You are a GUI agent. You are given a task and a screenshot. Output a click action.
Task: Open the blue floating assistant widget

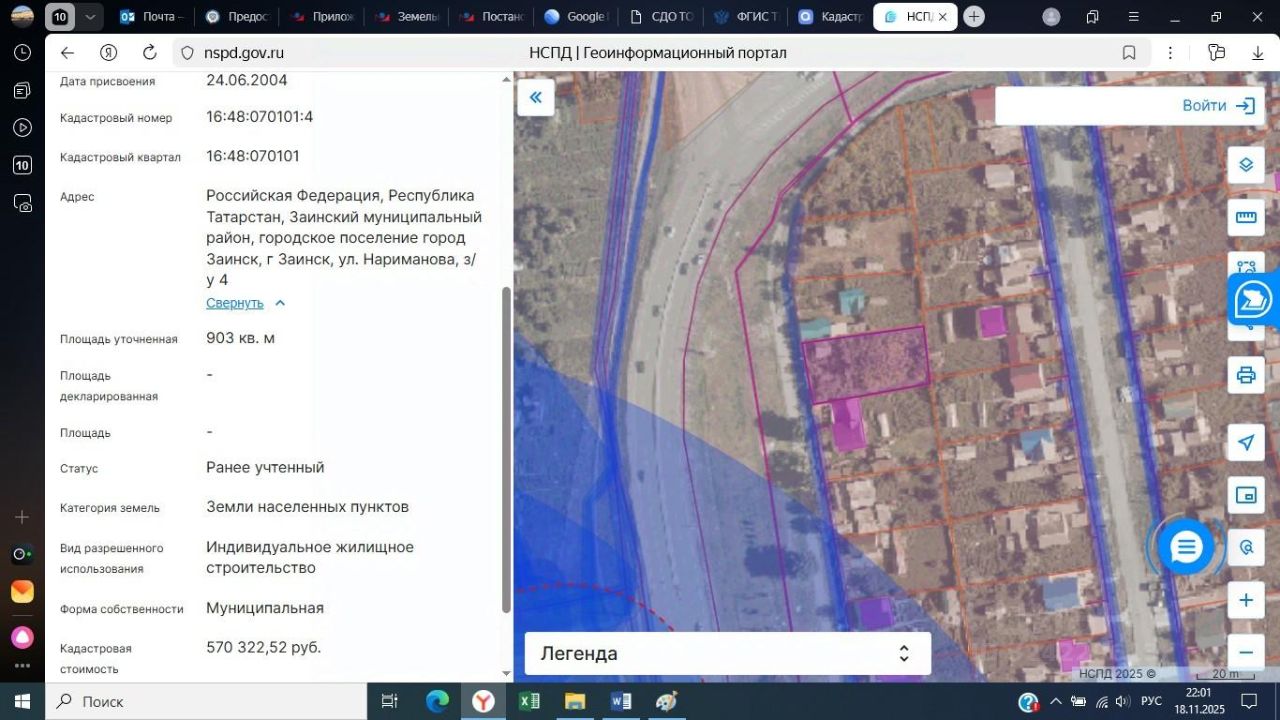click(x=1254, y=299)
